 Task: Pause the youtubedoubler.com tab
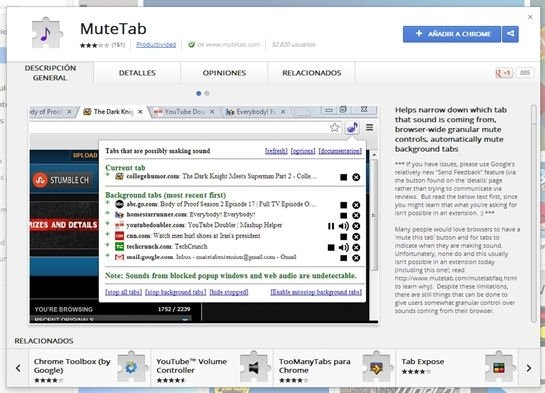331,226
